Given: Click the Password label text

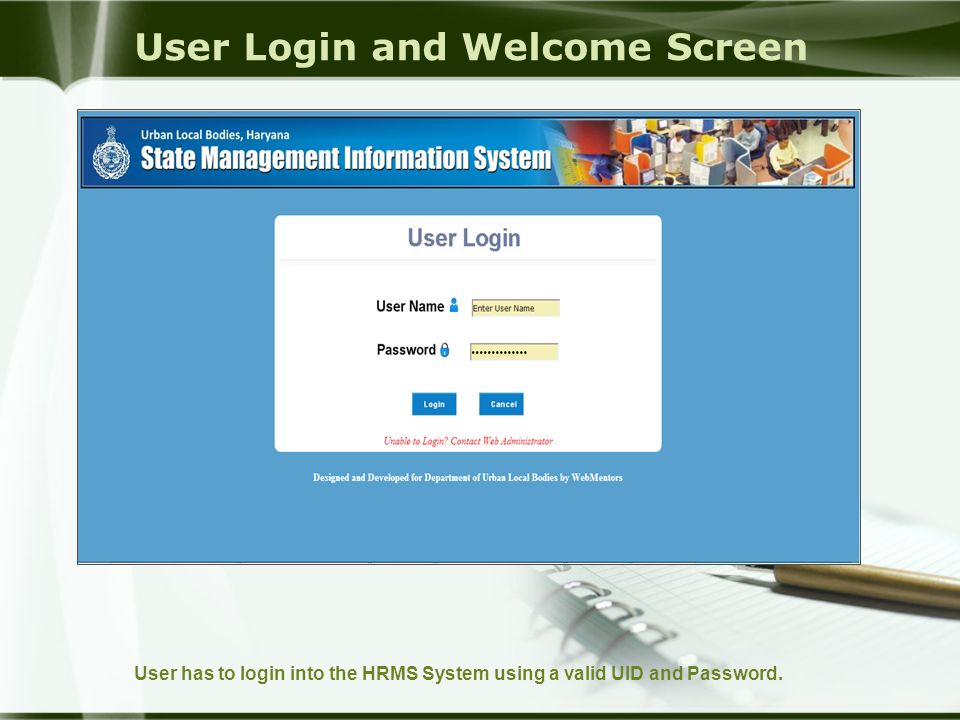Looking at the screenshot, I should pyautogui.click(x=406, y=350).
